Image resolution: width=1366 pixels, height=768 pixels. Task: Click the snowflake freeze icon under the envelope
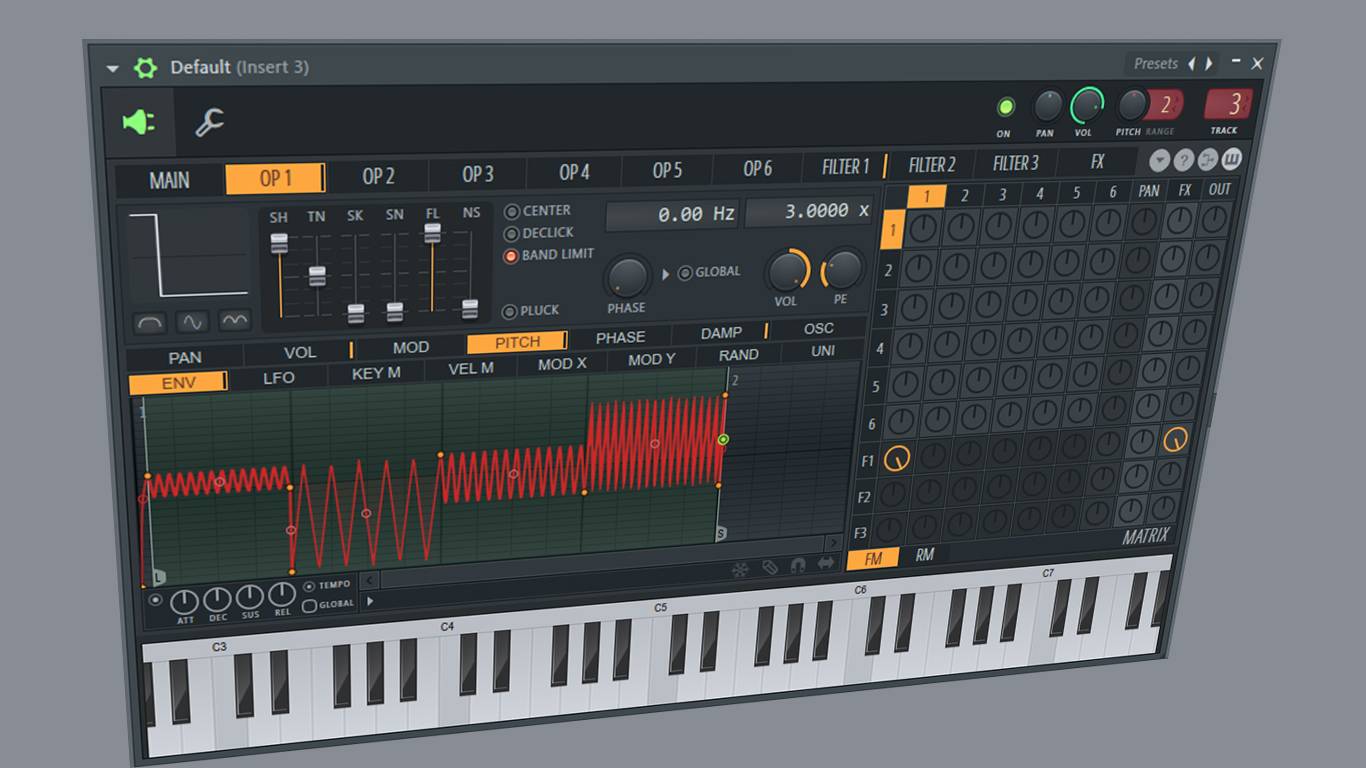(740, 569)
